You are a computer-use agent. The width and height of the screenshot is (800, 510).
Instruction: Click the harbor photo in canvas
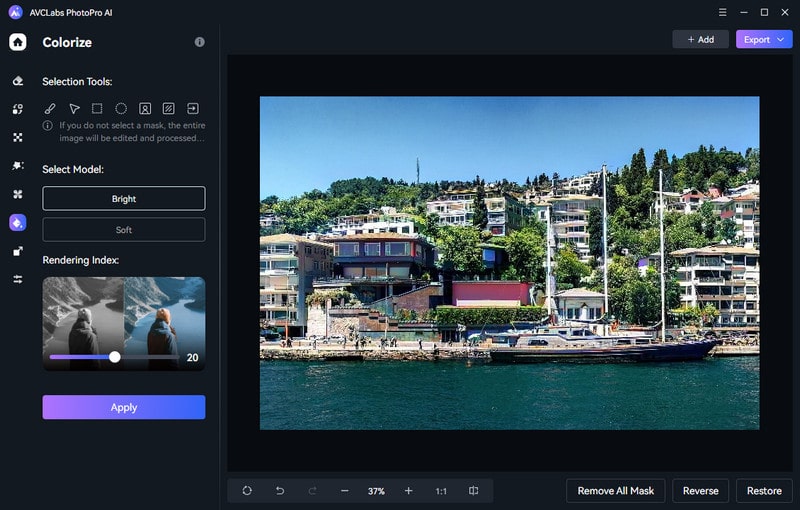click(509, 263)
